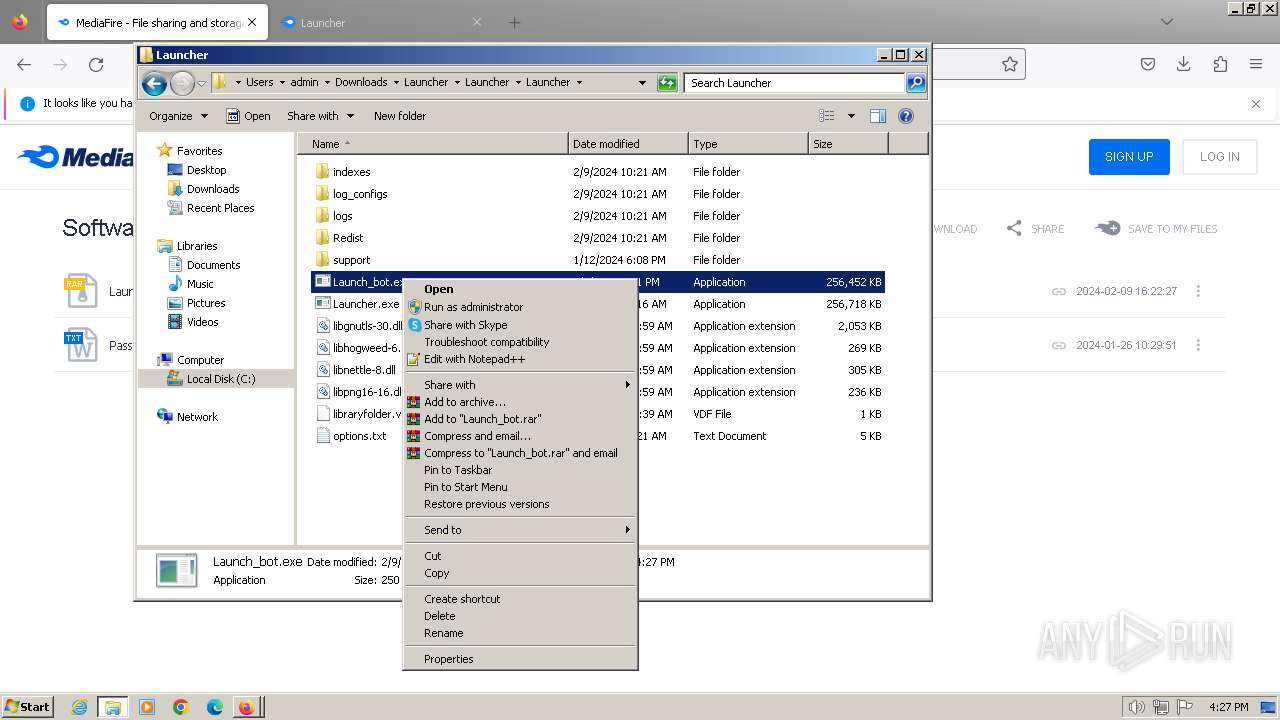This screenshot has height=720, width=1280.
Task: Click New folder toolbar button
Action: [x=400, y=116]
